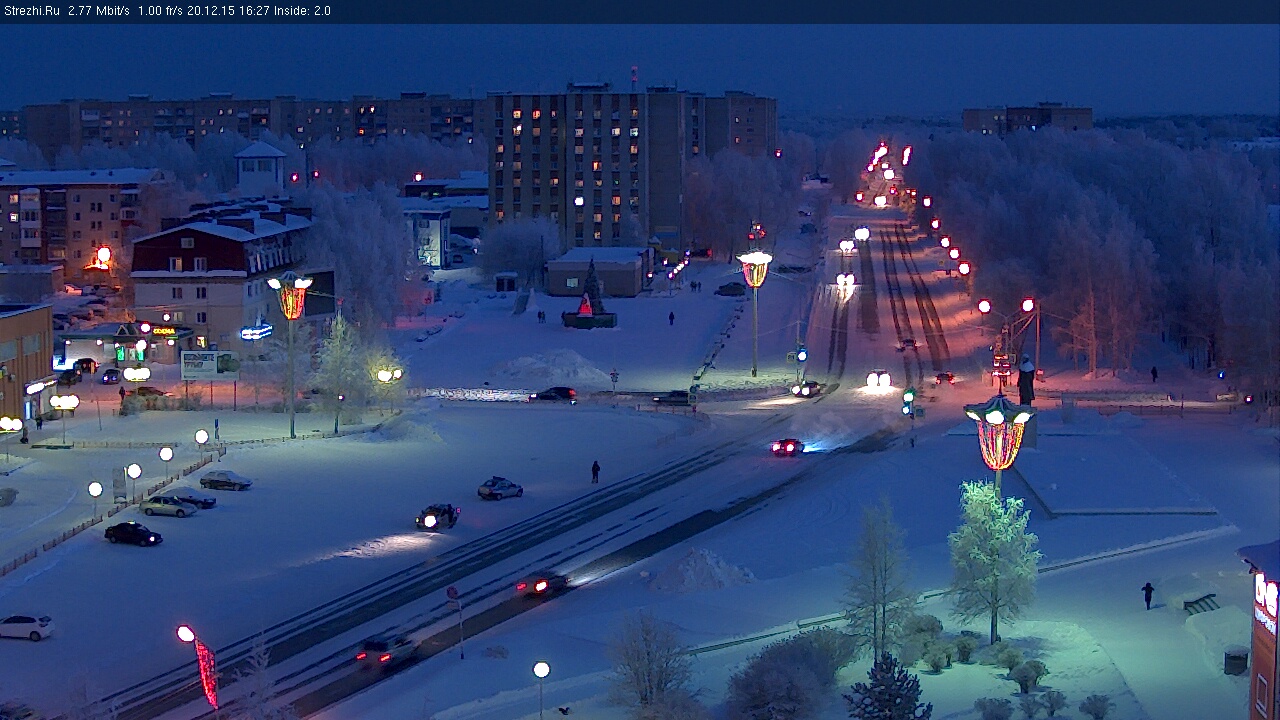
Task: Click the 16:27 timestamp
Action: 255,11
